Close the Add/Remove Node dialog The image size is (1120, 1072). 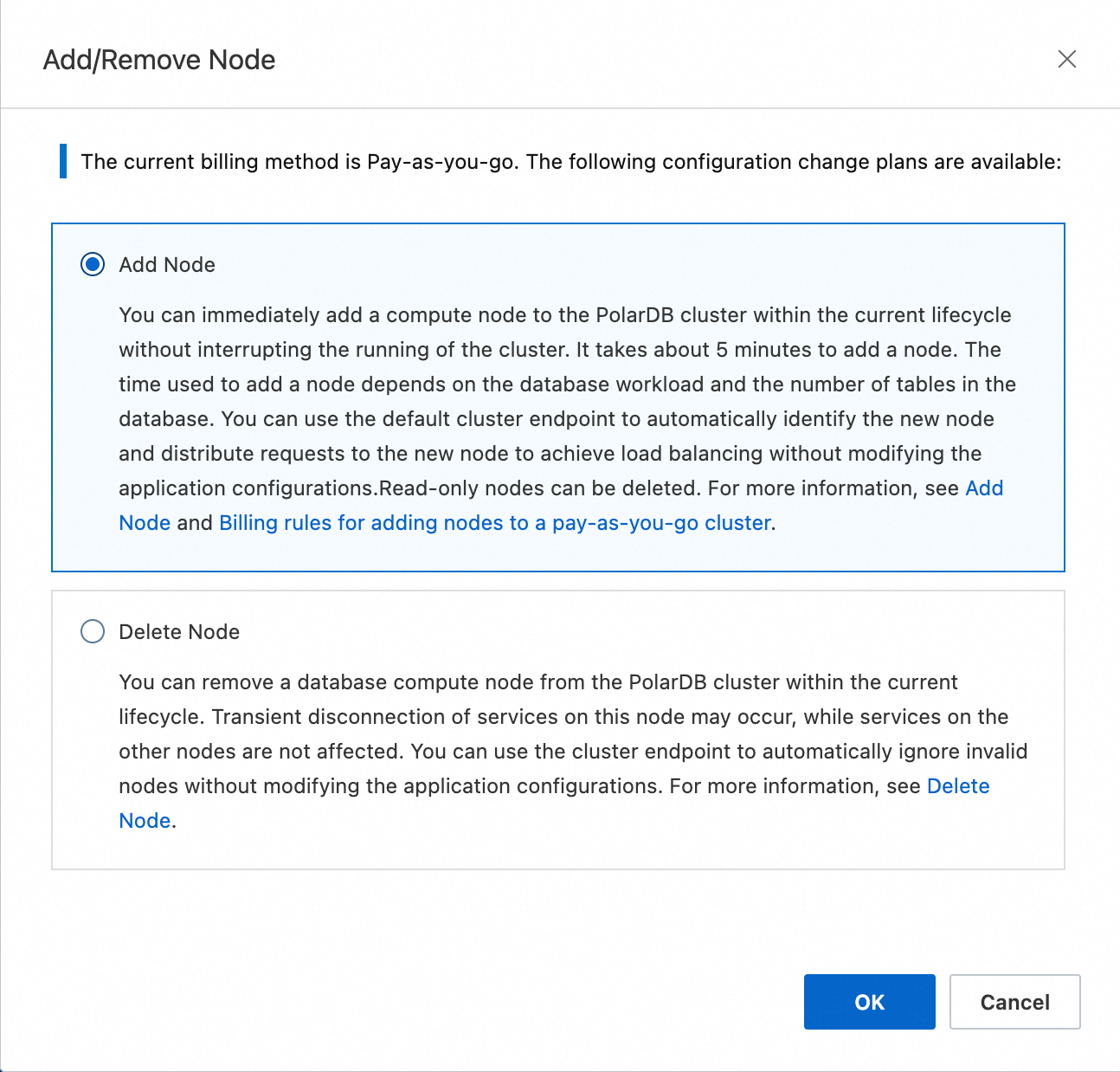pyautogui.click(x=1066, y=59)
